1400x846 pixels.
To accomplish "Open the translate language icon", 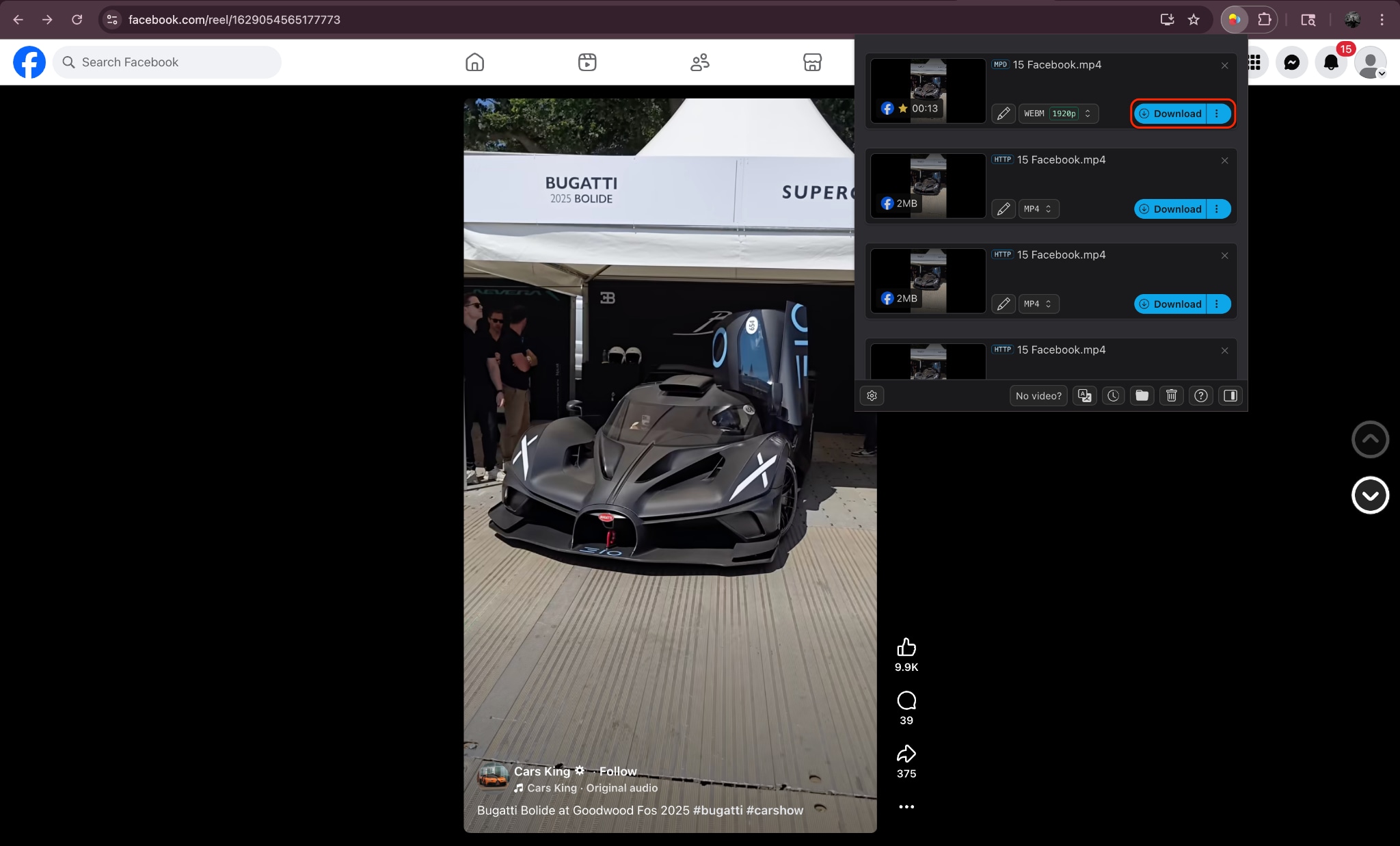I will [x=1085, y=395].
